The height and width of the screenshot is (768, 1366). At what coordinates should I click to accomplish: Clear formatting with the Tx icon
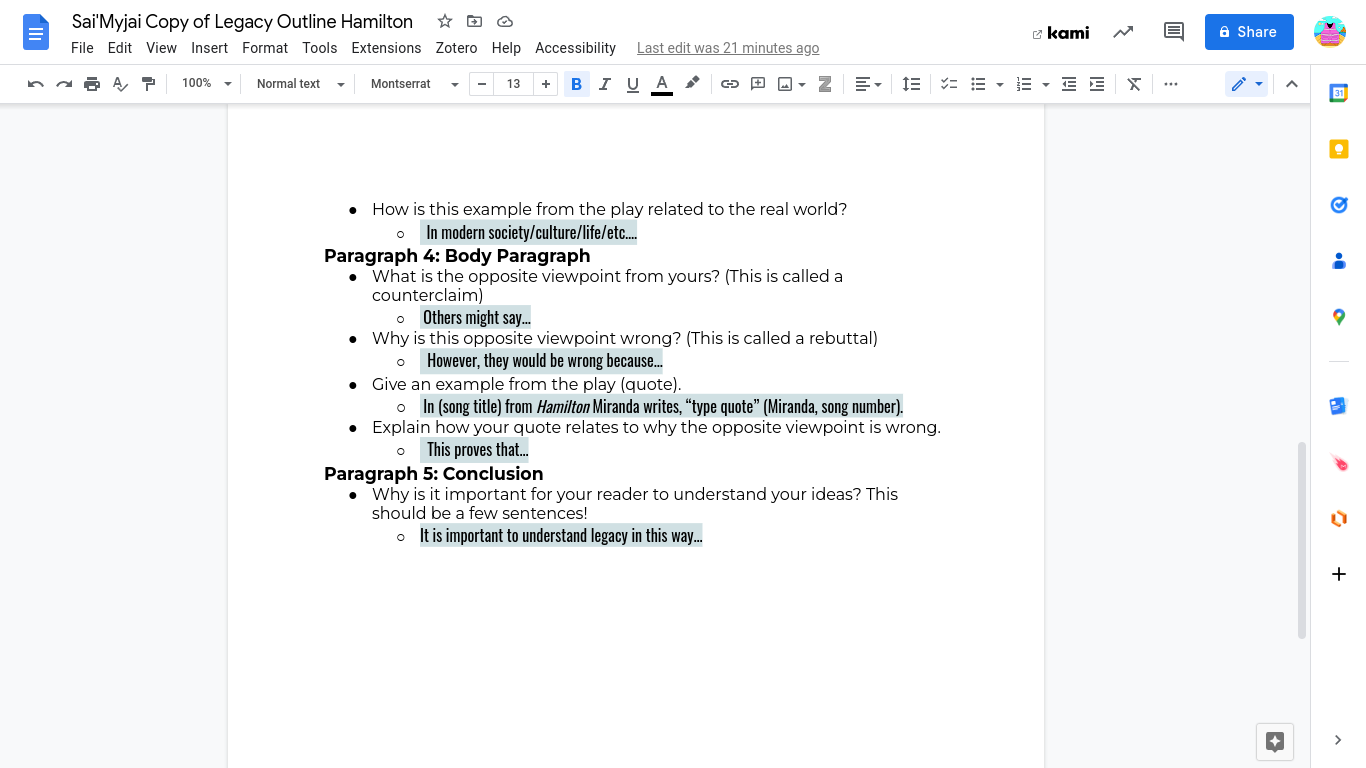pyautogui.click(x=1134, y=84)
